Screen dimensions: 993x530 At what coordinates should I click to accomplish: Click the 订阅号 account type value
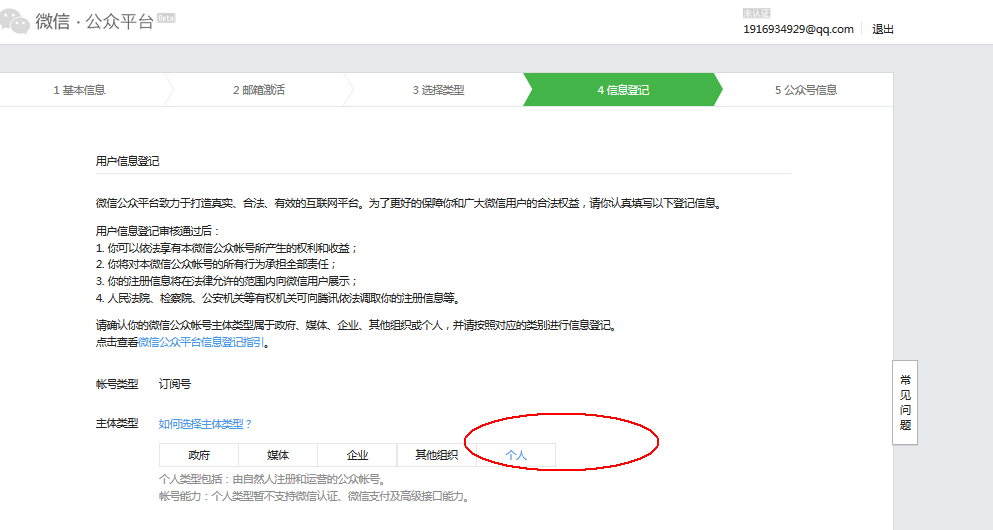click(175, 383)
